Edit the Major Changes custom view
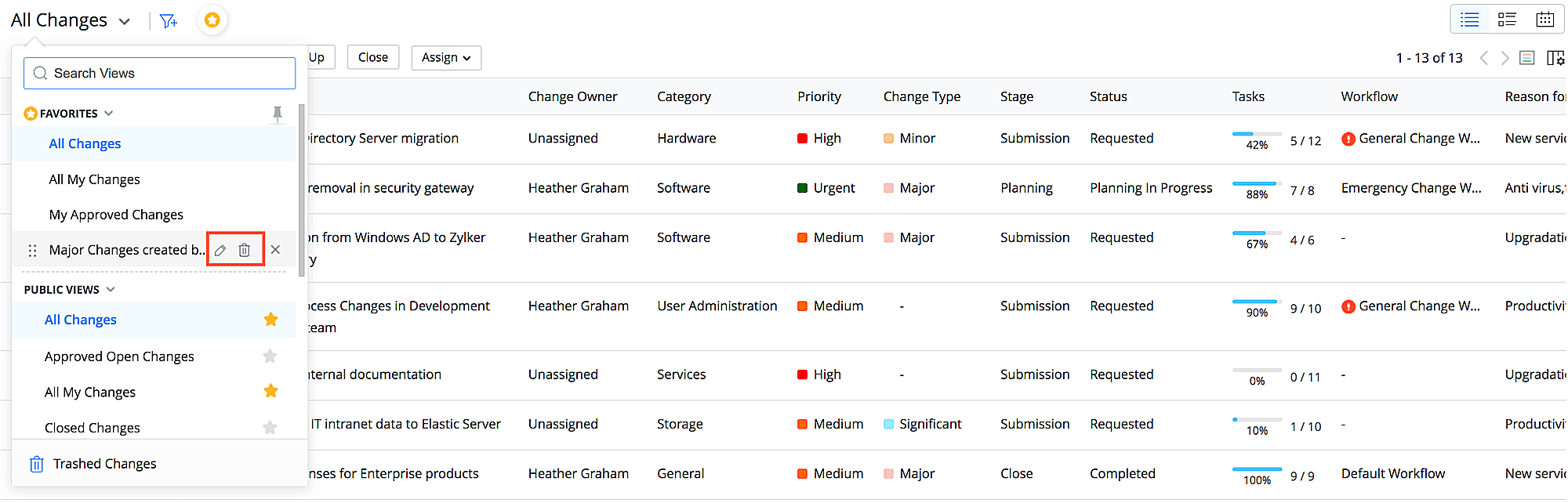This screenshot has width=1568, height=503. (x=221, y=250)
